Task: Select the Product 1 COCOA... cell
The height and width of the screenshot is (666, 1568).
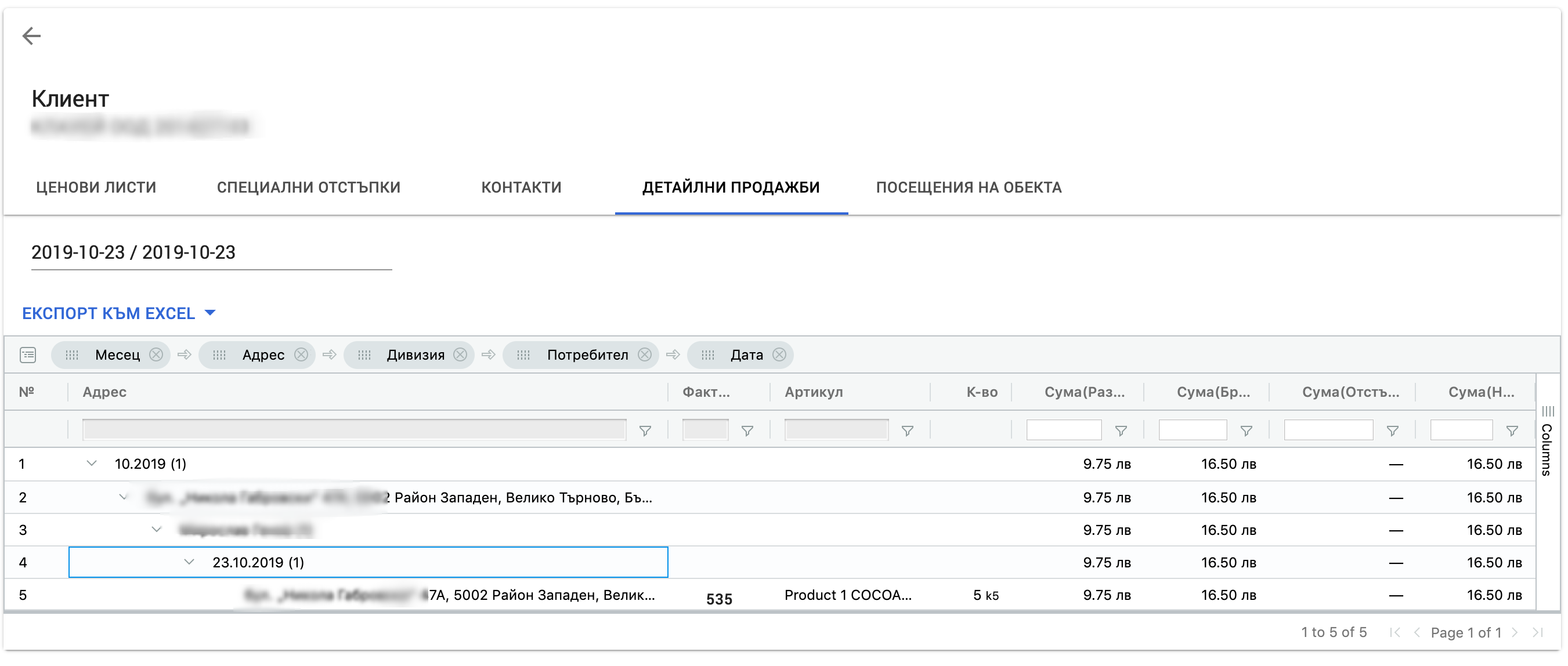Action: click(848, 595)
